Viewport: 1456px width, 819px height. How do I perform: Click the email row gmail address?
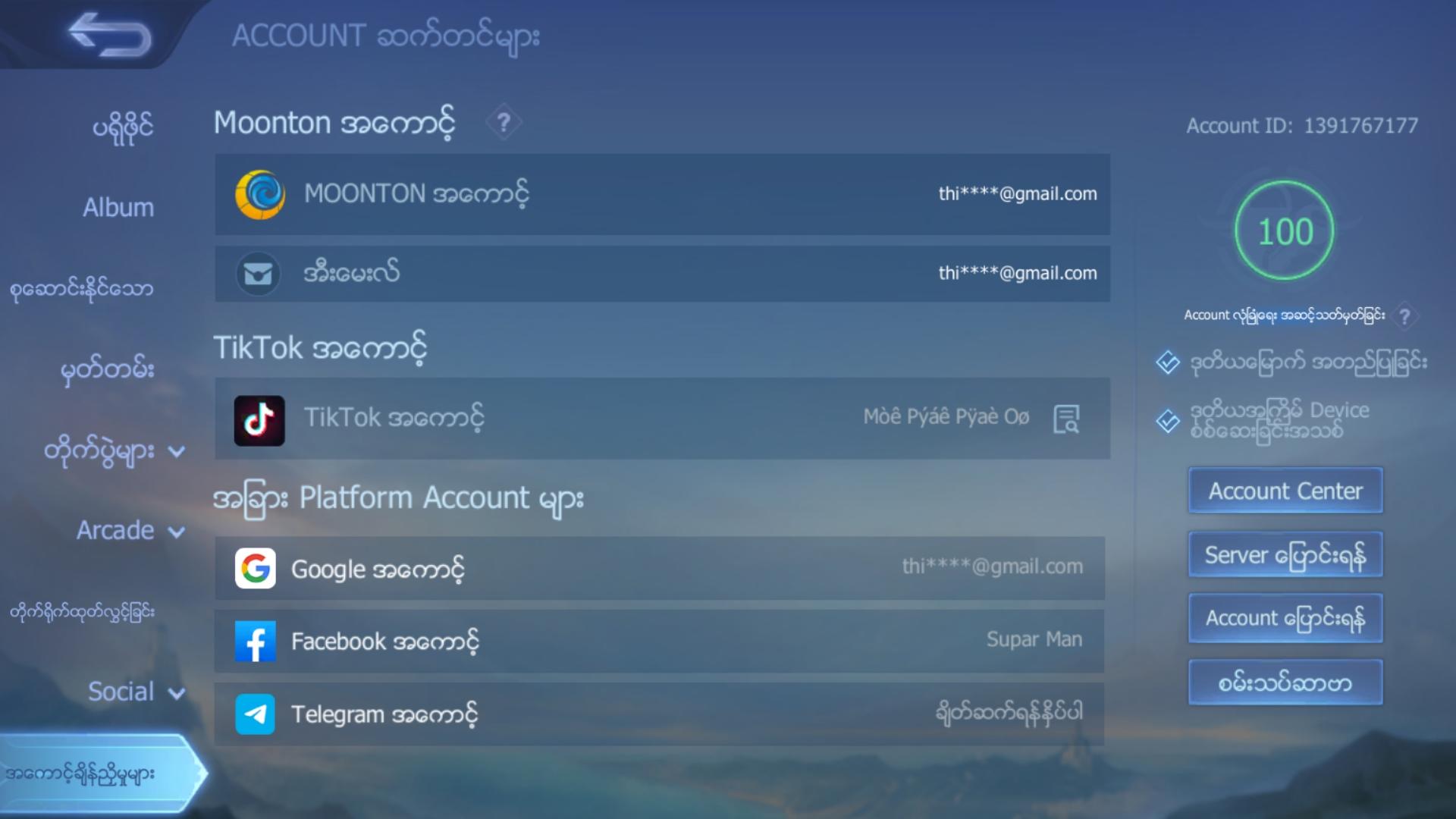point(1018,273)
